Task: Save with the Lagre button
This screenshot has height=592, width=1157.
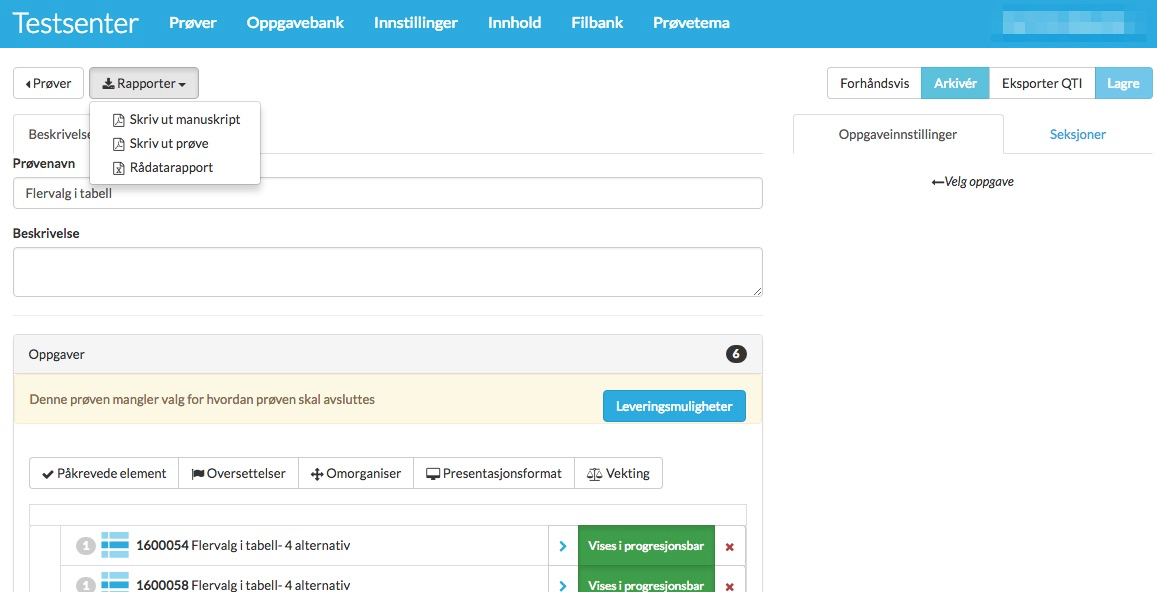Action: tap(1123, 83)
